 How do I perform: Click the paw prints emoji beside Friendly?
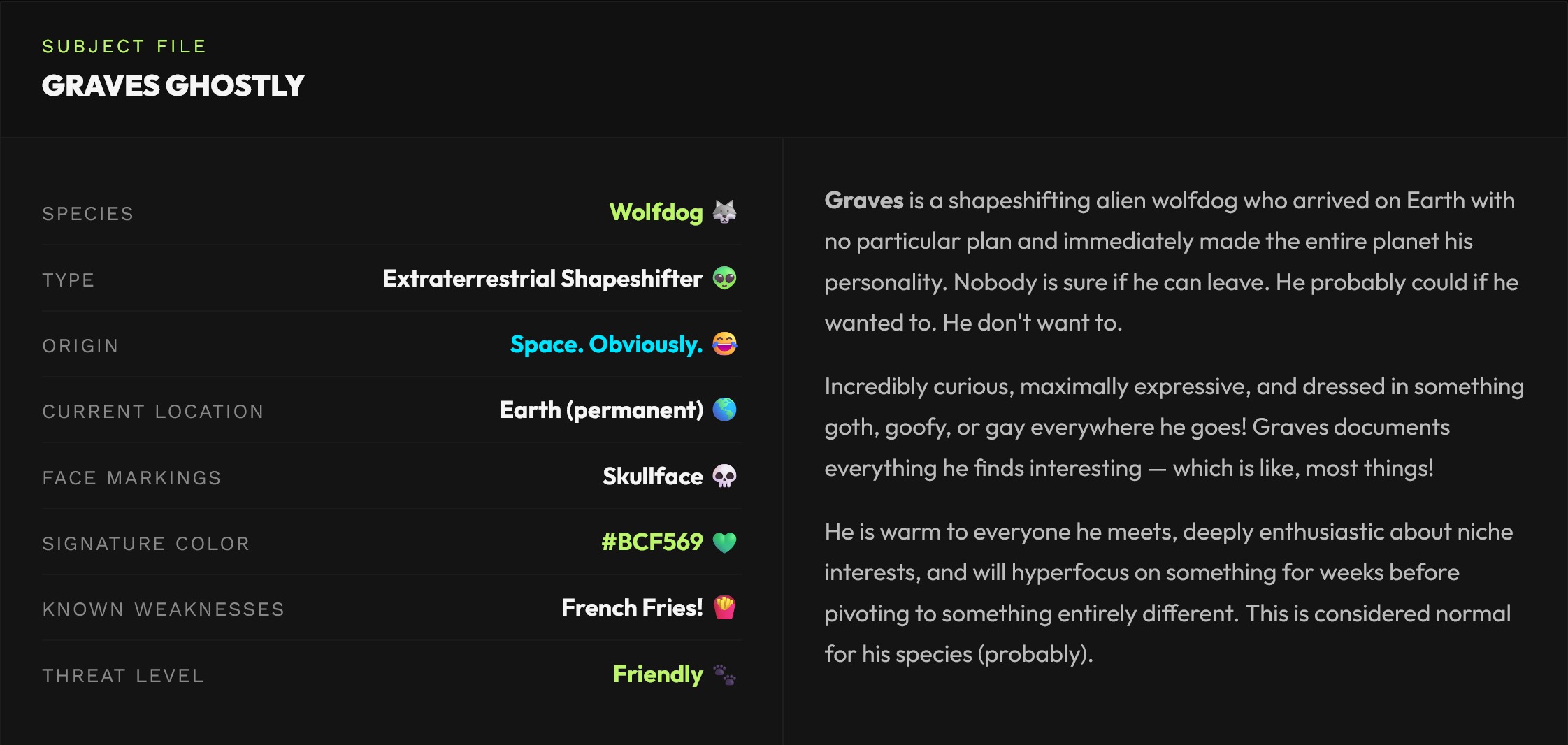[724, 674]
